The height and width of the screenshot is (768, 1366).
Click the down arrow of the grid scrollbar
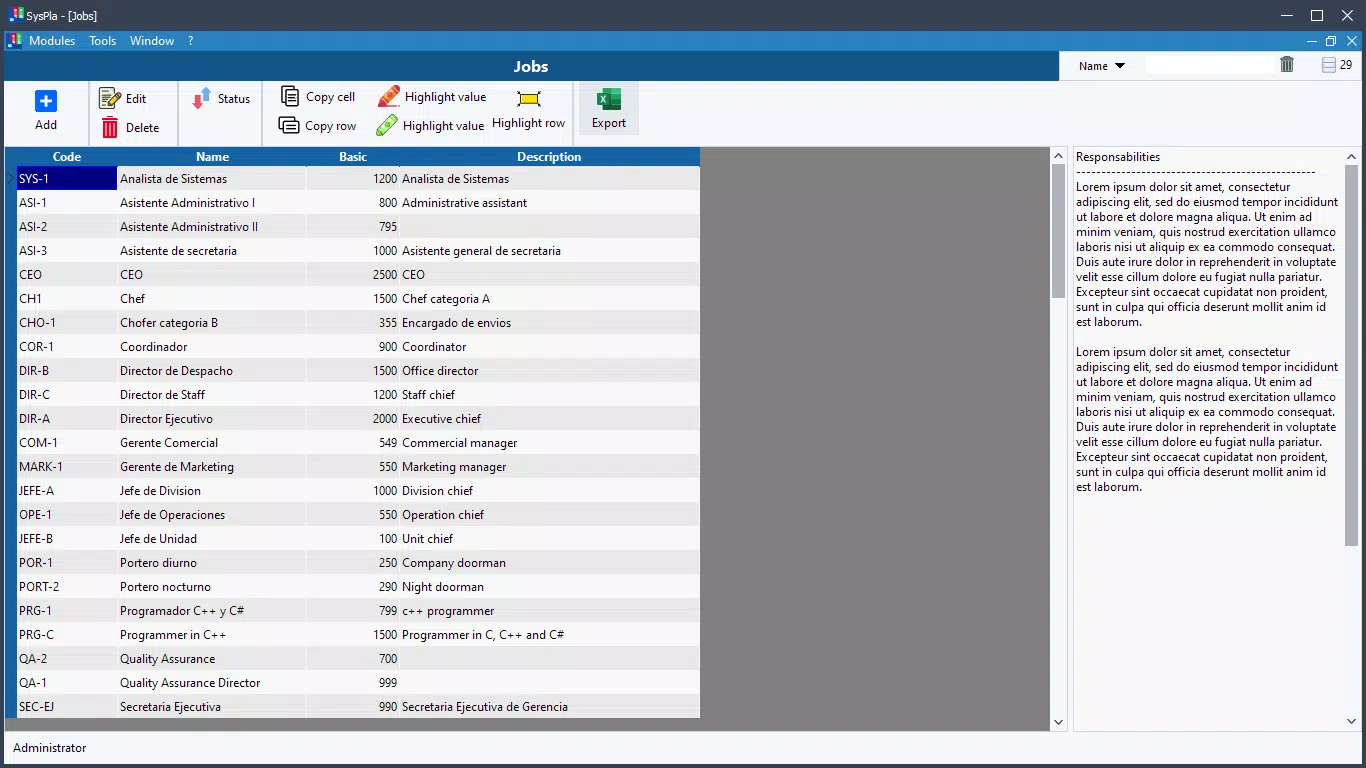1059,722
